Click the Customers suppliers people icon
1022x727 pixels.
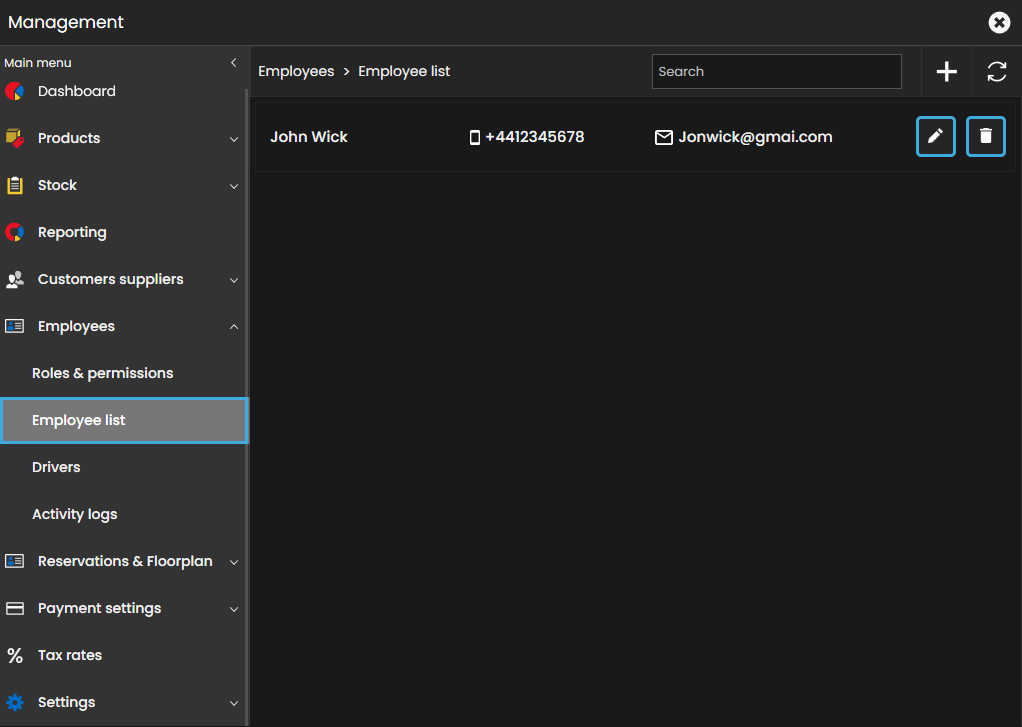point(15,279)
